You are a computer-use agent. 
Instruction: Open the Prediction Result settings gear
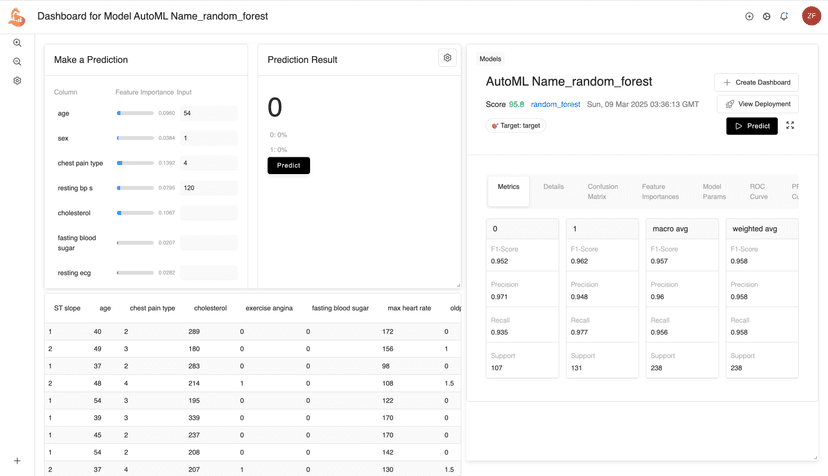tap(447, 58)
